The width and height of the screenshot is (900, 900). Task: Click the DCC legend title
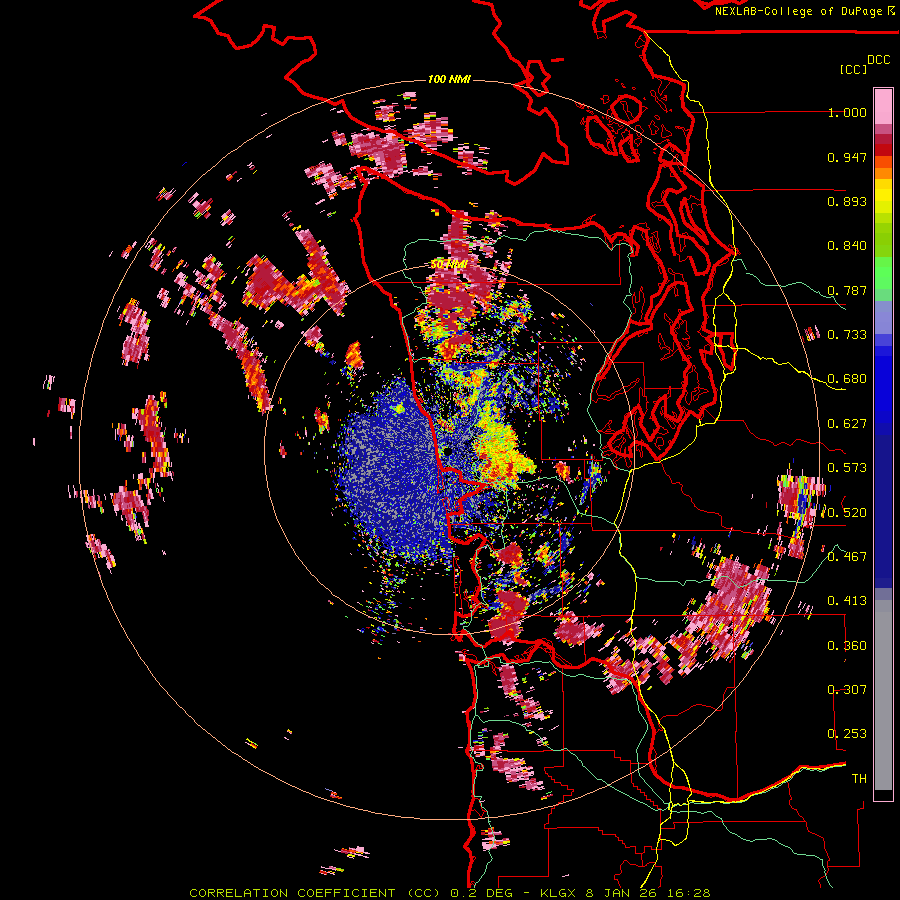pyautogui.click(x=878, y=60)
